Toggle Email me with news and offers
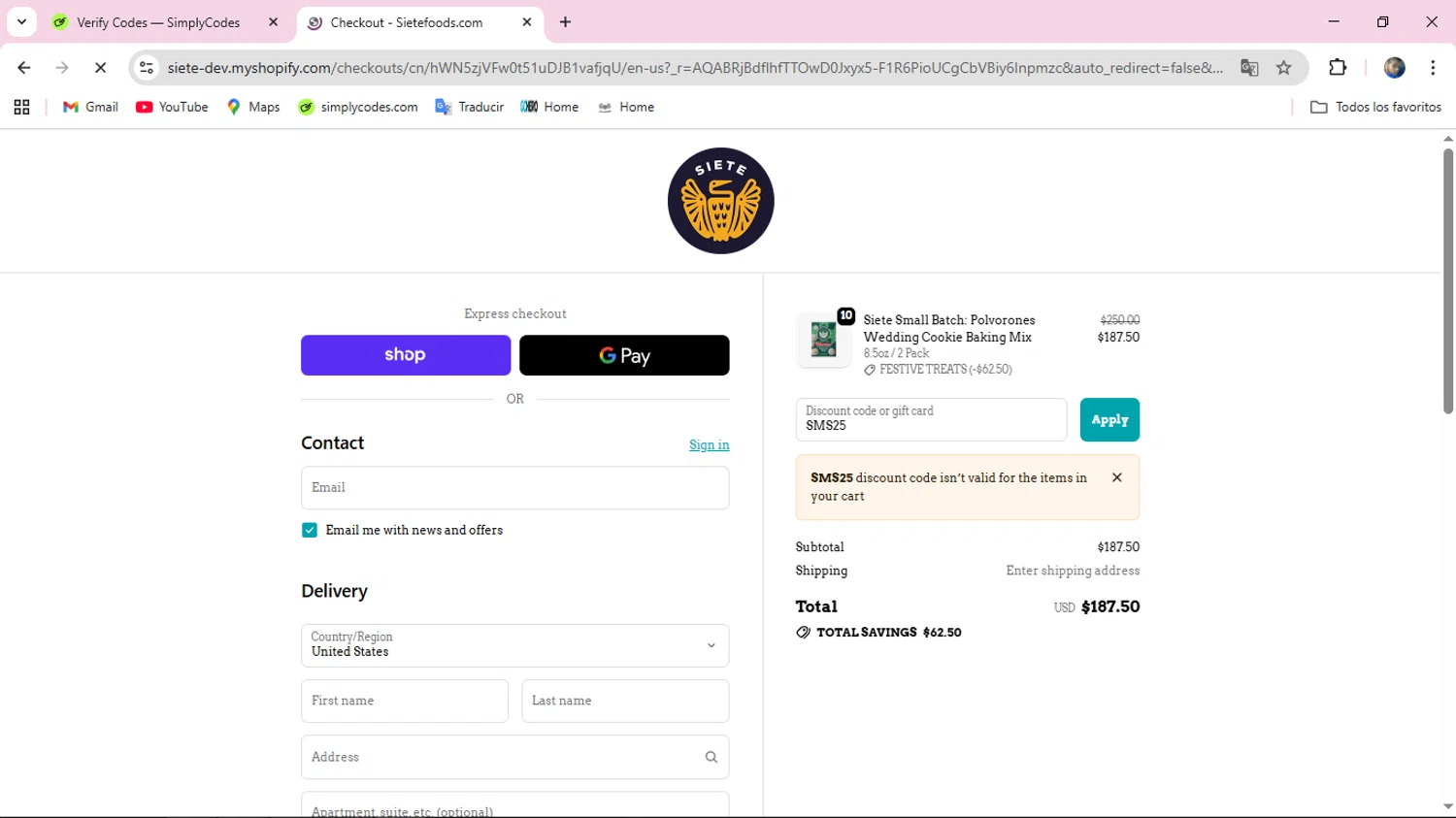 (x=310, y=530)
